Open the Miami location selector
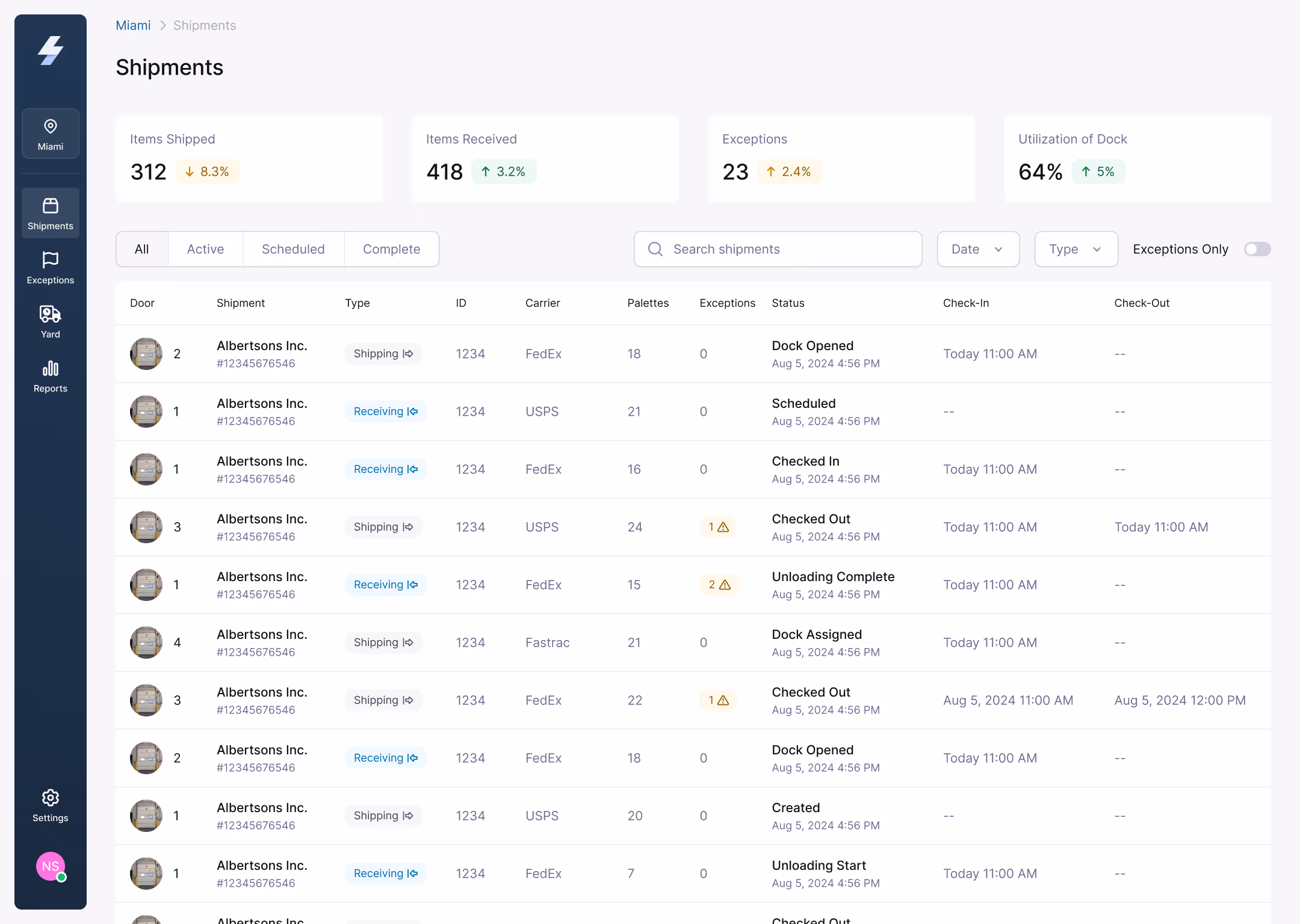Screen dimensions: 1300x924 tap(51, 134)
